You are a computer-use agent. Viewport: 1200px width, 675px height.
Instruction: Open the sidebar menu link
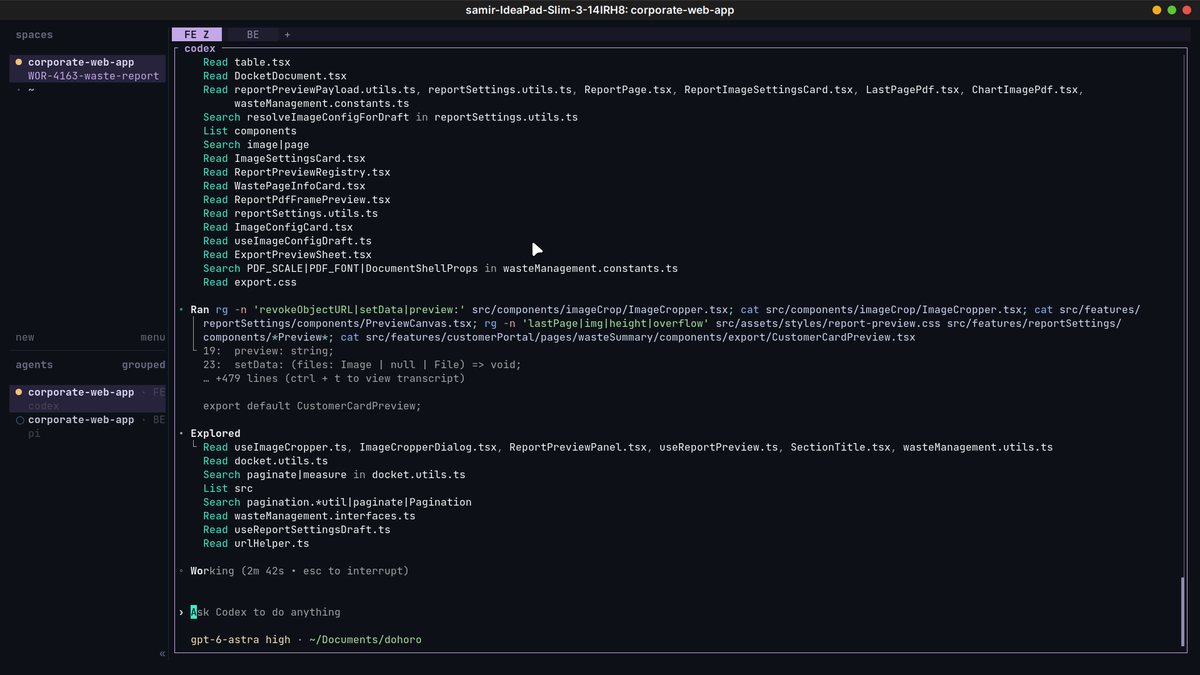click(x=153, y=338)
